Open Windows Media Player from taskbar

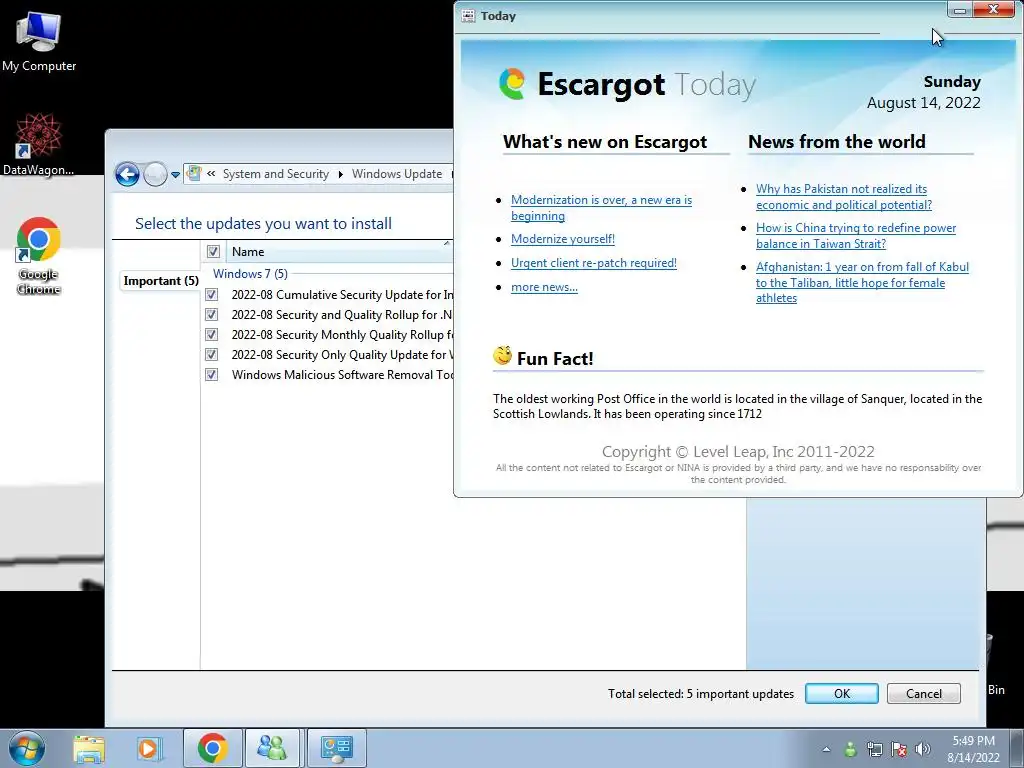[149, 748]
